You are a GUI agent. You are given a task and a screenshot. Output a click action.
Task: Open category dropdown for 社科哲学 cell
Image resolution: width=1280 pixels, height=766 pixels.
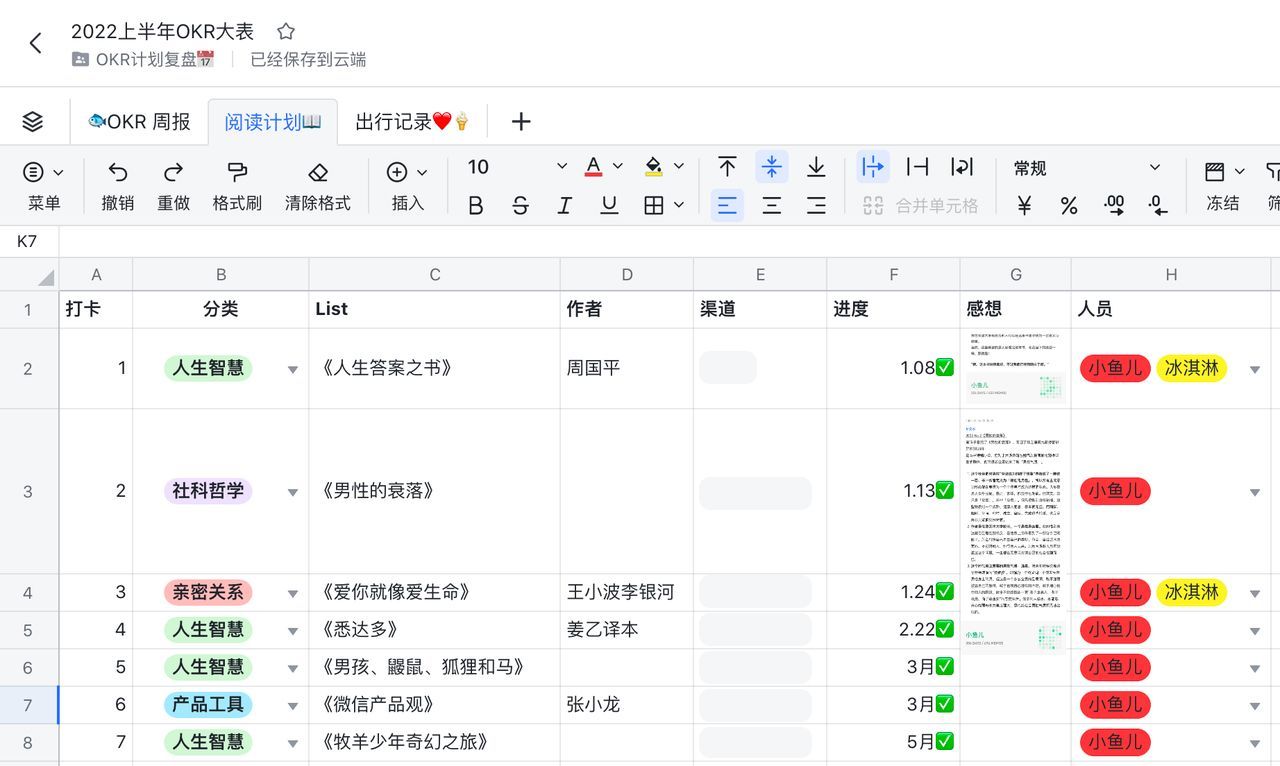pos(293,492)
